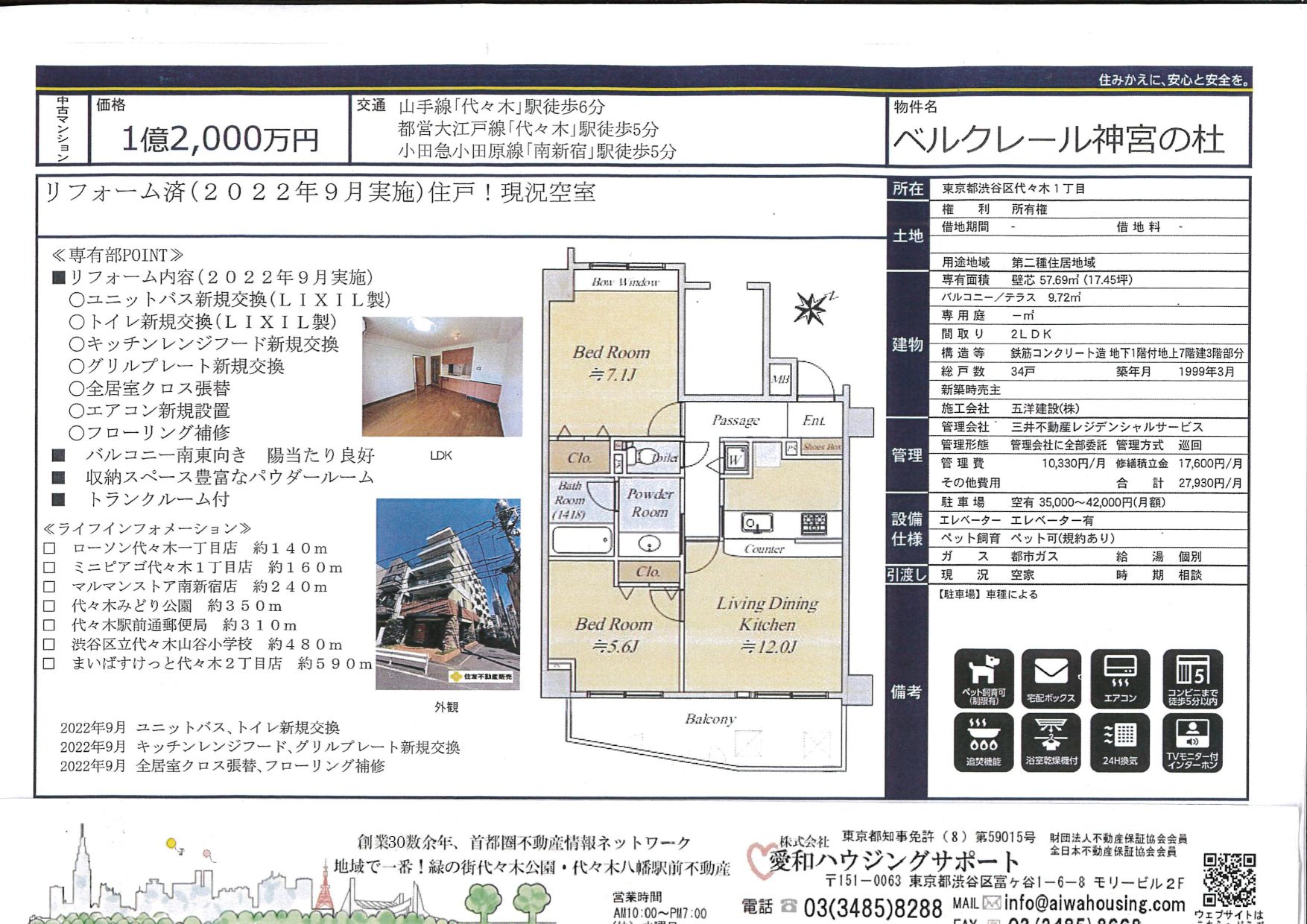Select the circle beside 全居室クロス張替
Viewport: 1307px width, 924px height.
click(77, 389)
